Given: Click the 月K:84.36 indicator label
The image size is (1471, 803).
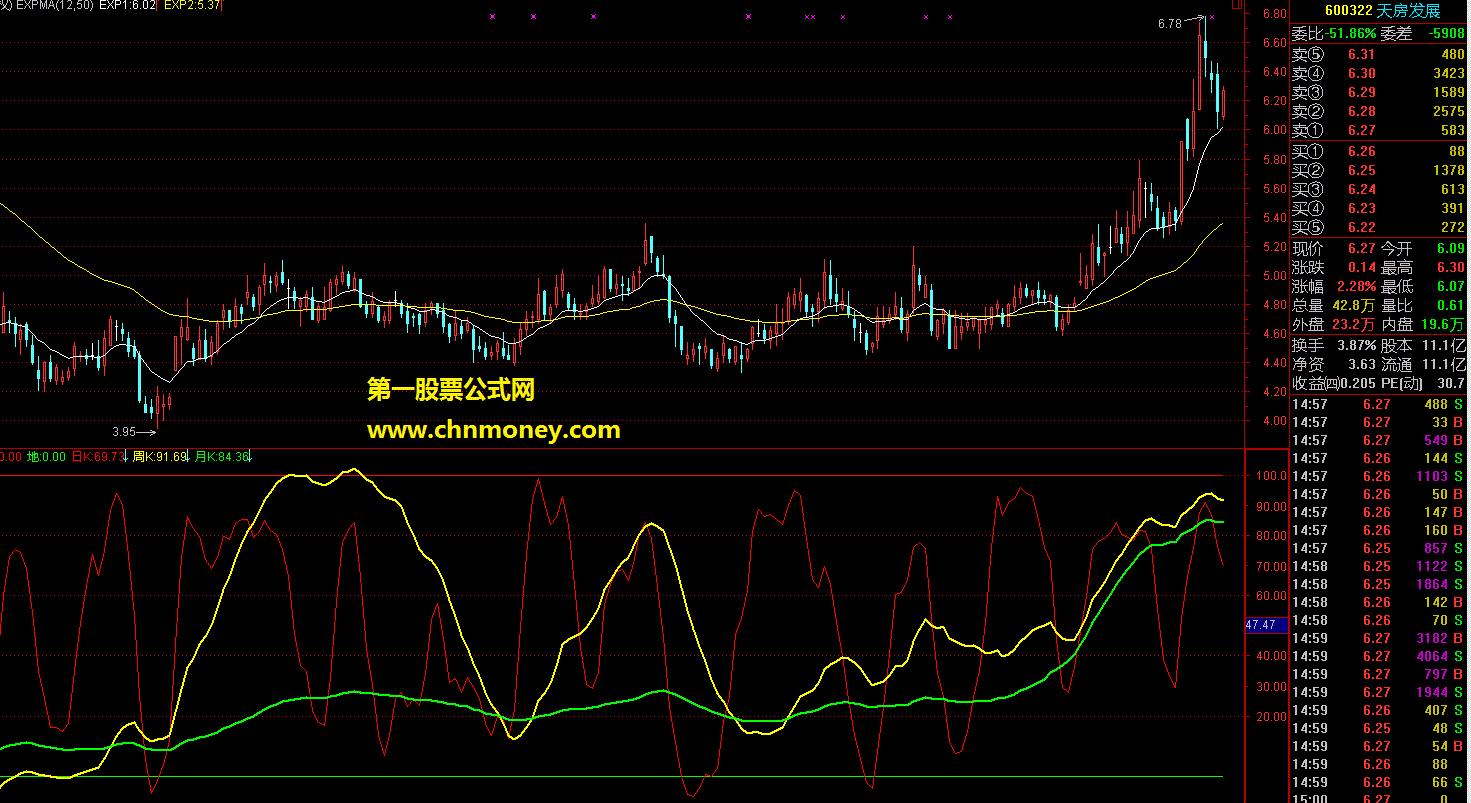Looking at the screenshot, I should pyautogui.click(x=222, y=457).
